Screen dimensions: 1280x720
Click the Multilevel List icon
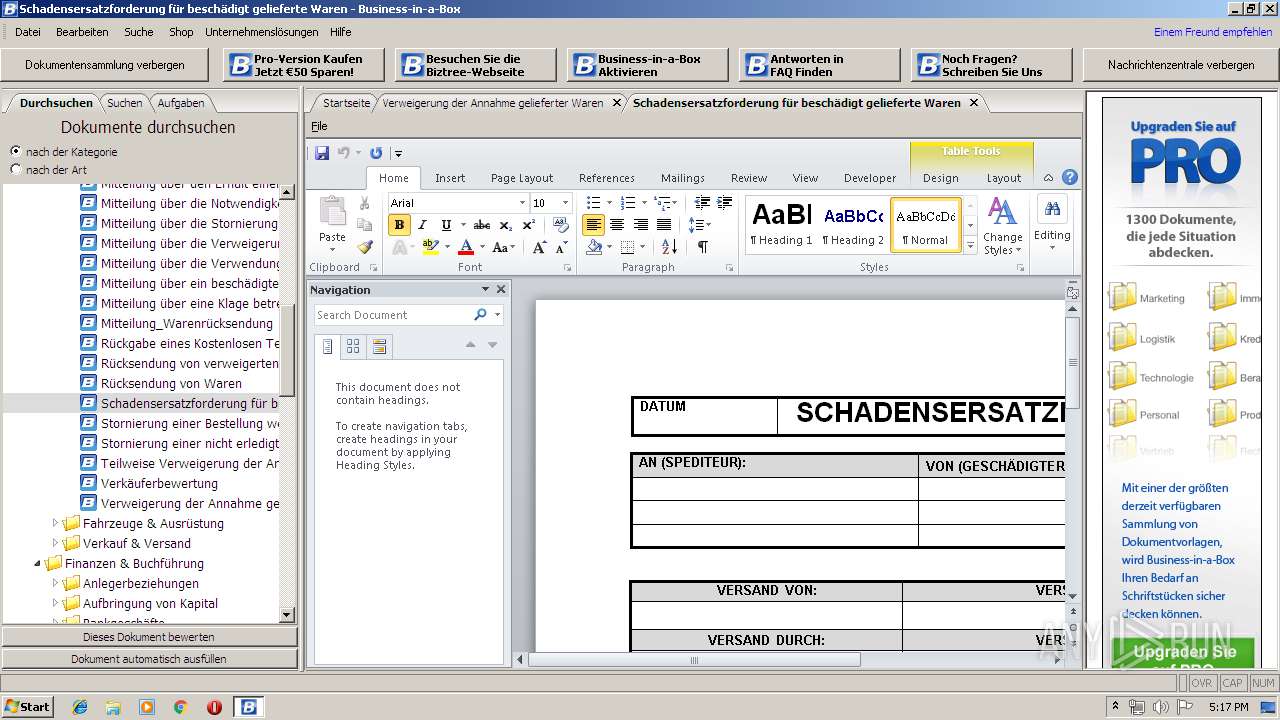pyautogui.click(x=660, y=203)
